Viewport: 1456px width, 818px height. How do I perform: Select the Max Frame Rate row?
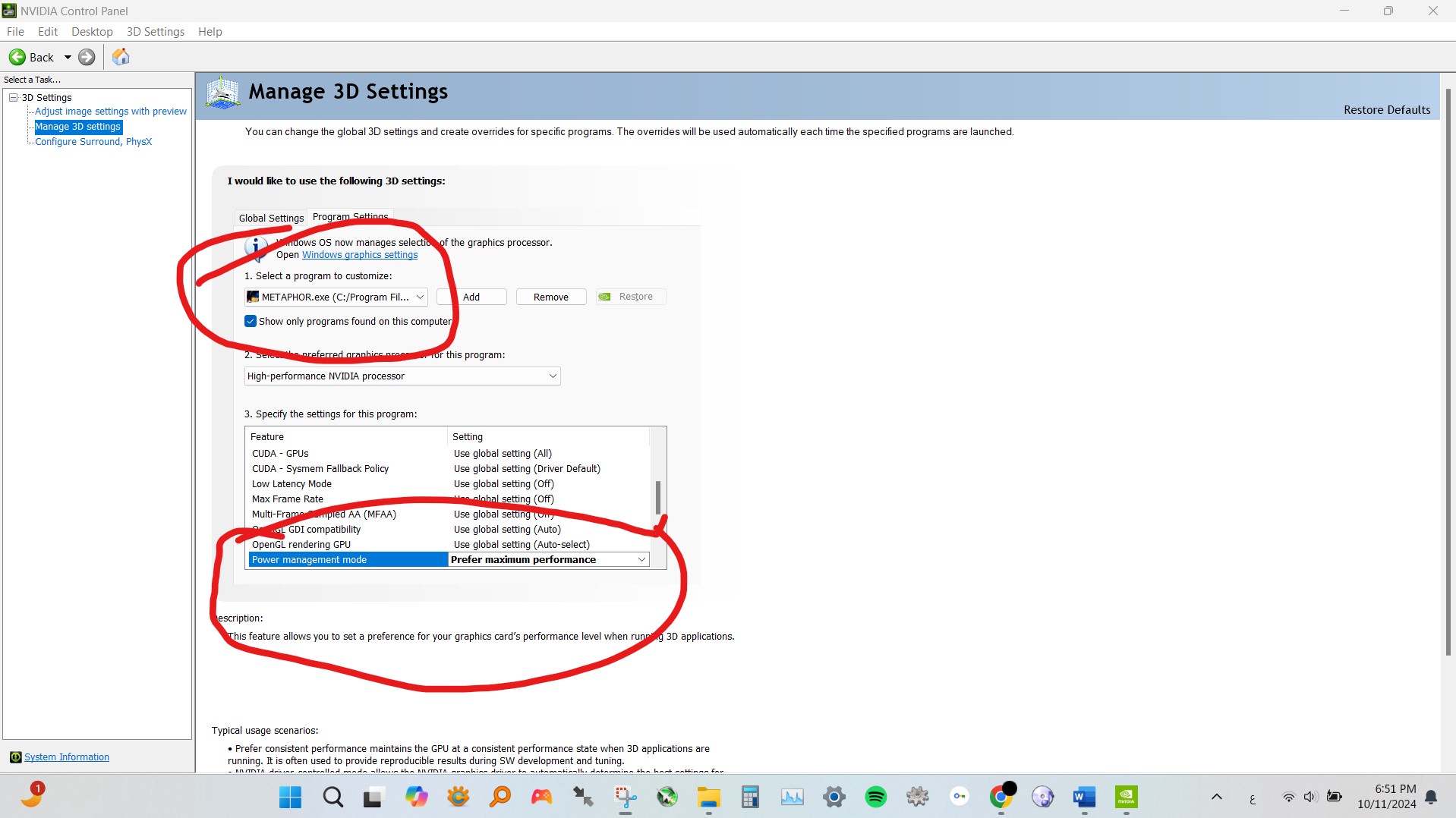pyautogui.click(x=449, y=499)
